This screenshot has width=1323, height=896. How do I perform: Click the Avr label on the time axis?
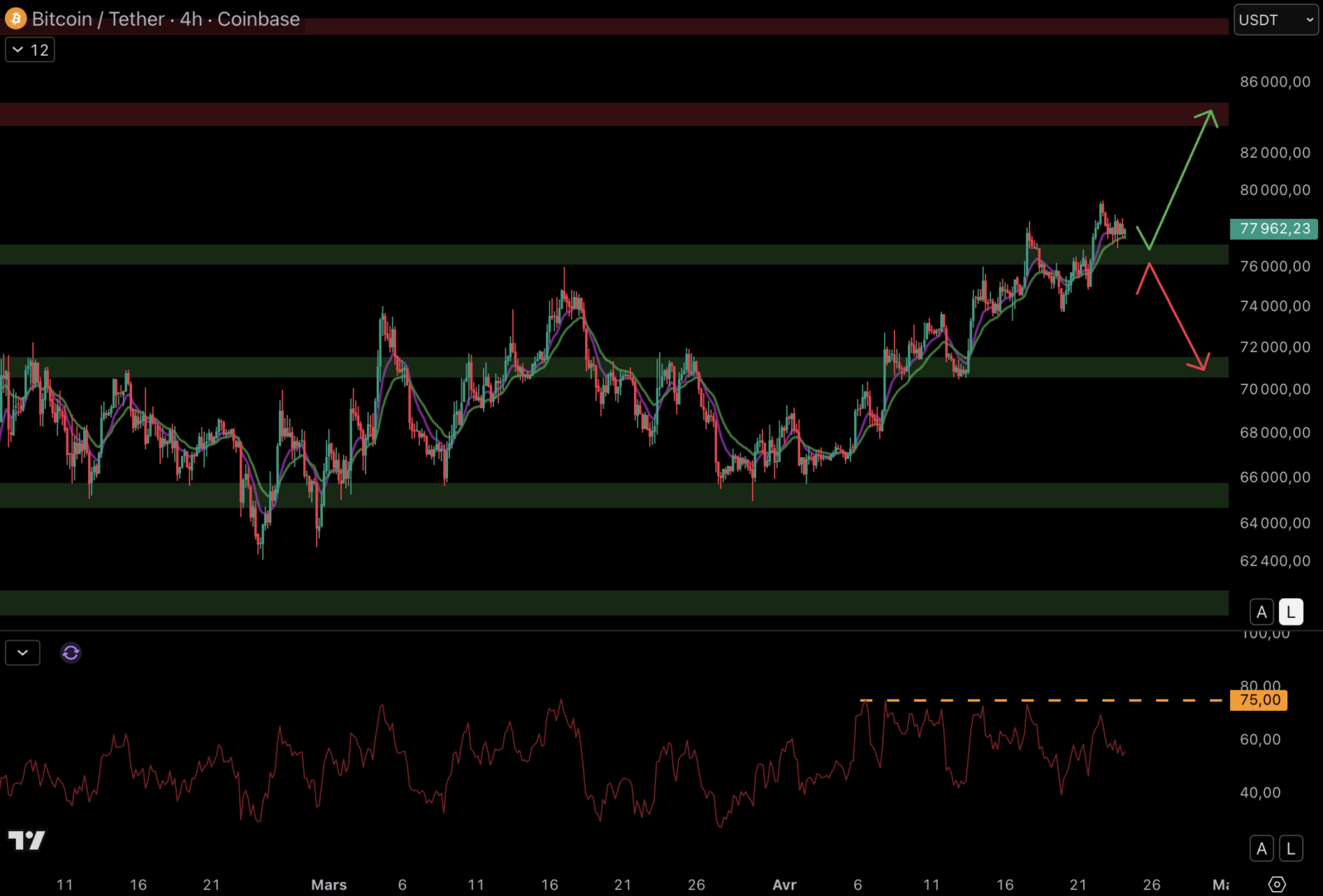784,884
